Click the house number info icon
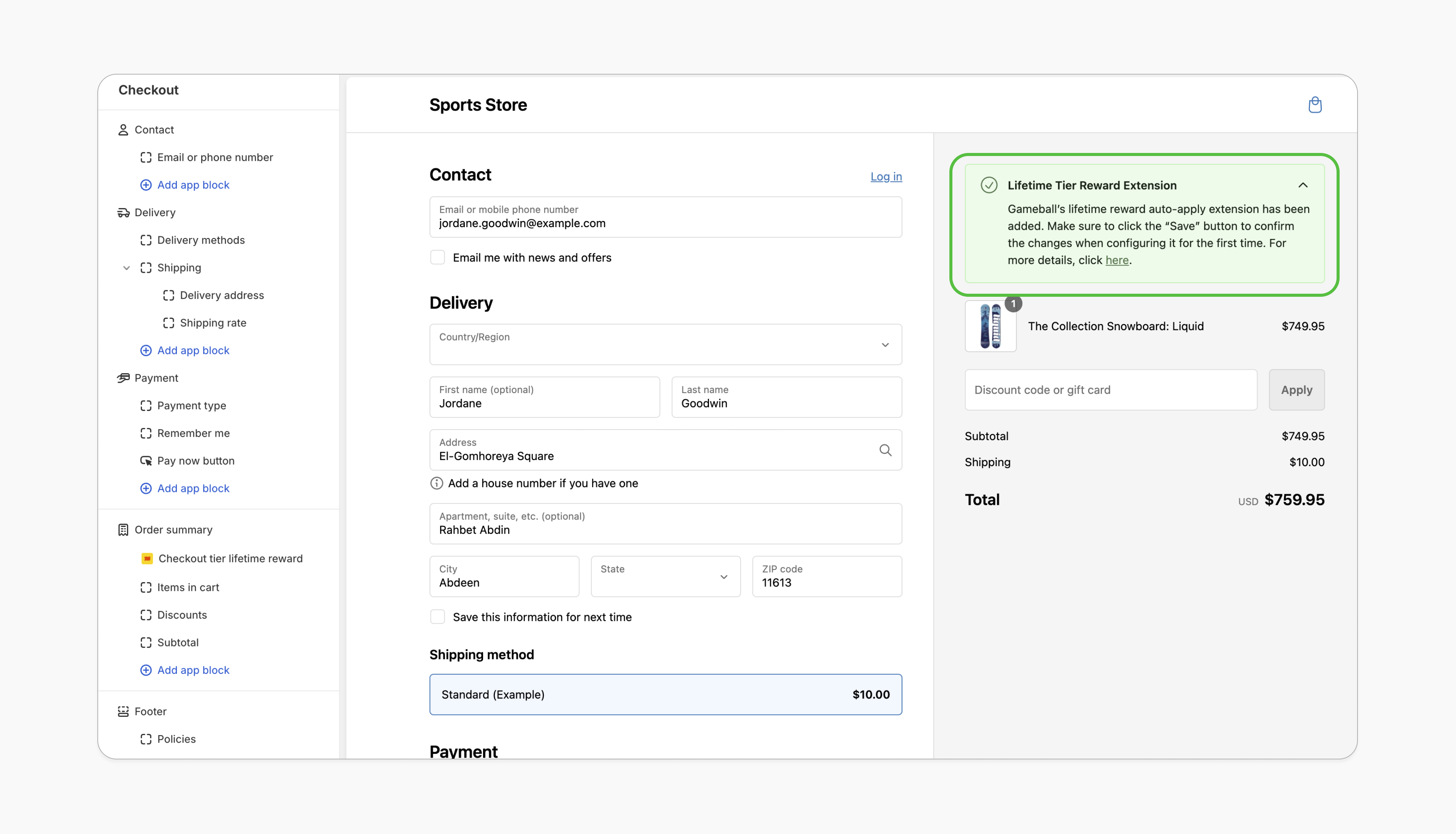This screenshot has height=834, width=1456. pyautogui.click(x=436, y=483)
